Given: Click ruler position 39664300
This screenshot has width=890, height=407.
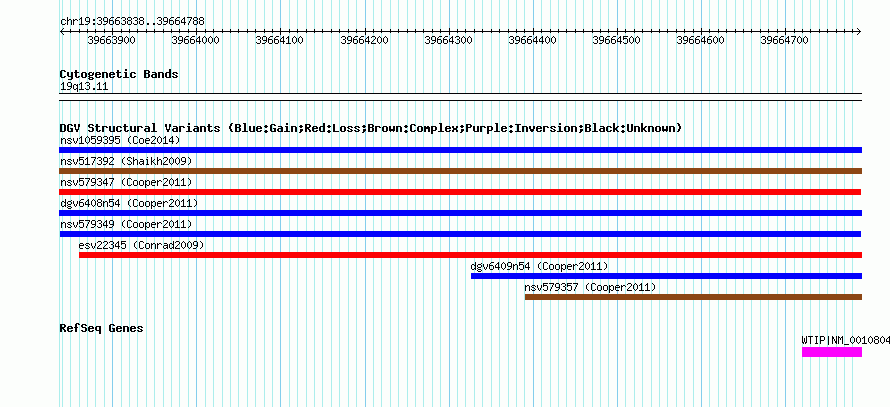Looking at the screenshot, I should pos(448,40).
